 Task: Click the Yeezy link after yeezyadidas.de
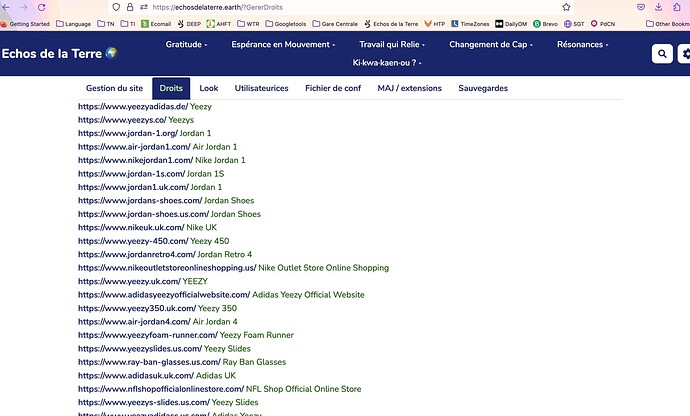pyautogui.click(x=201, y=107)
